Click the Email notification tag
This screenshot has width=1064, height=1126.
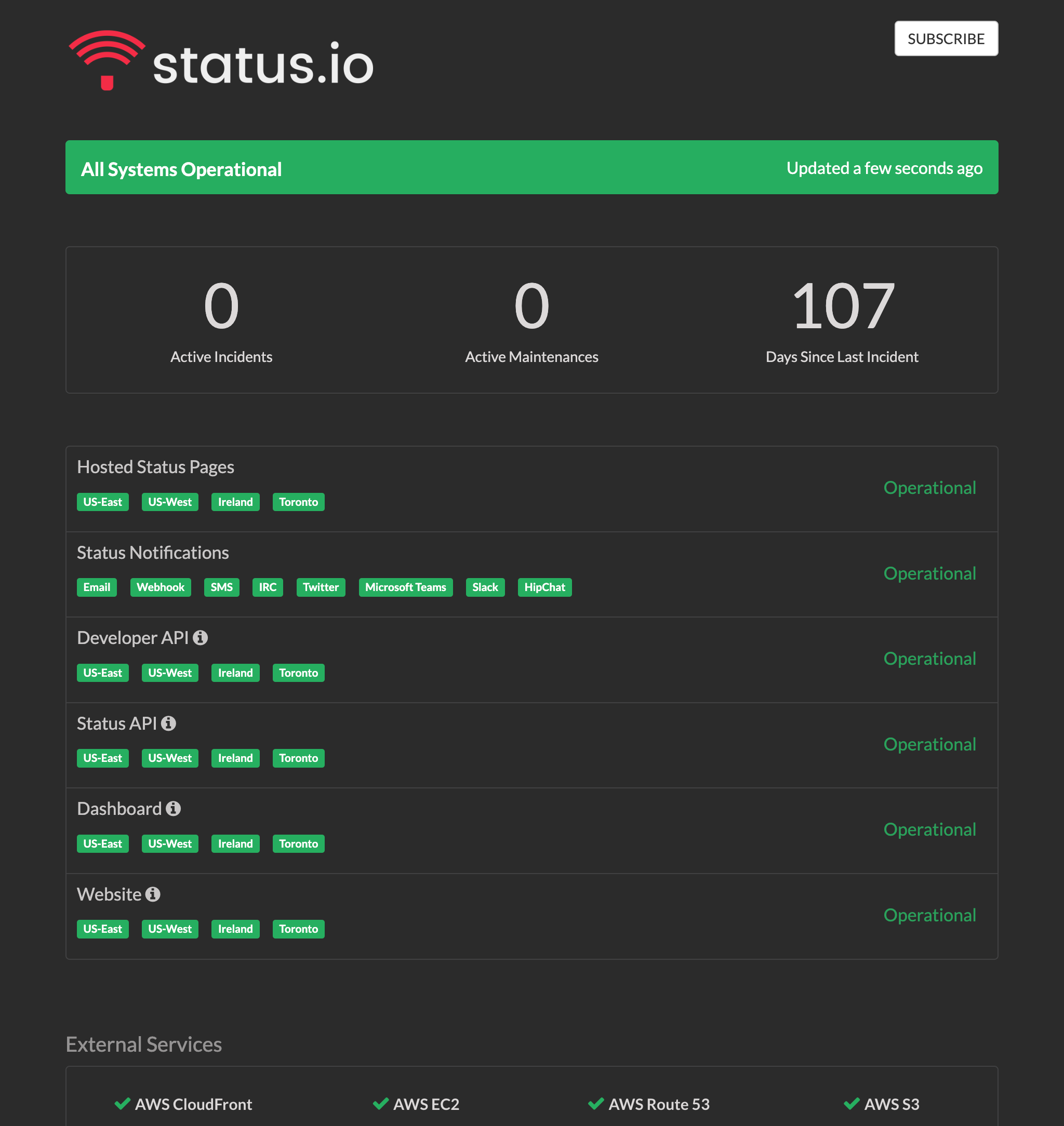click(97, 587)
